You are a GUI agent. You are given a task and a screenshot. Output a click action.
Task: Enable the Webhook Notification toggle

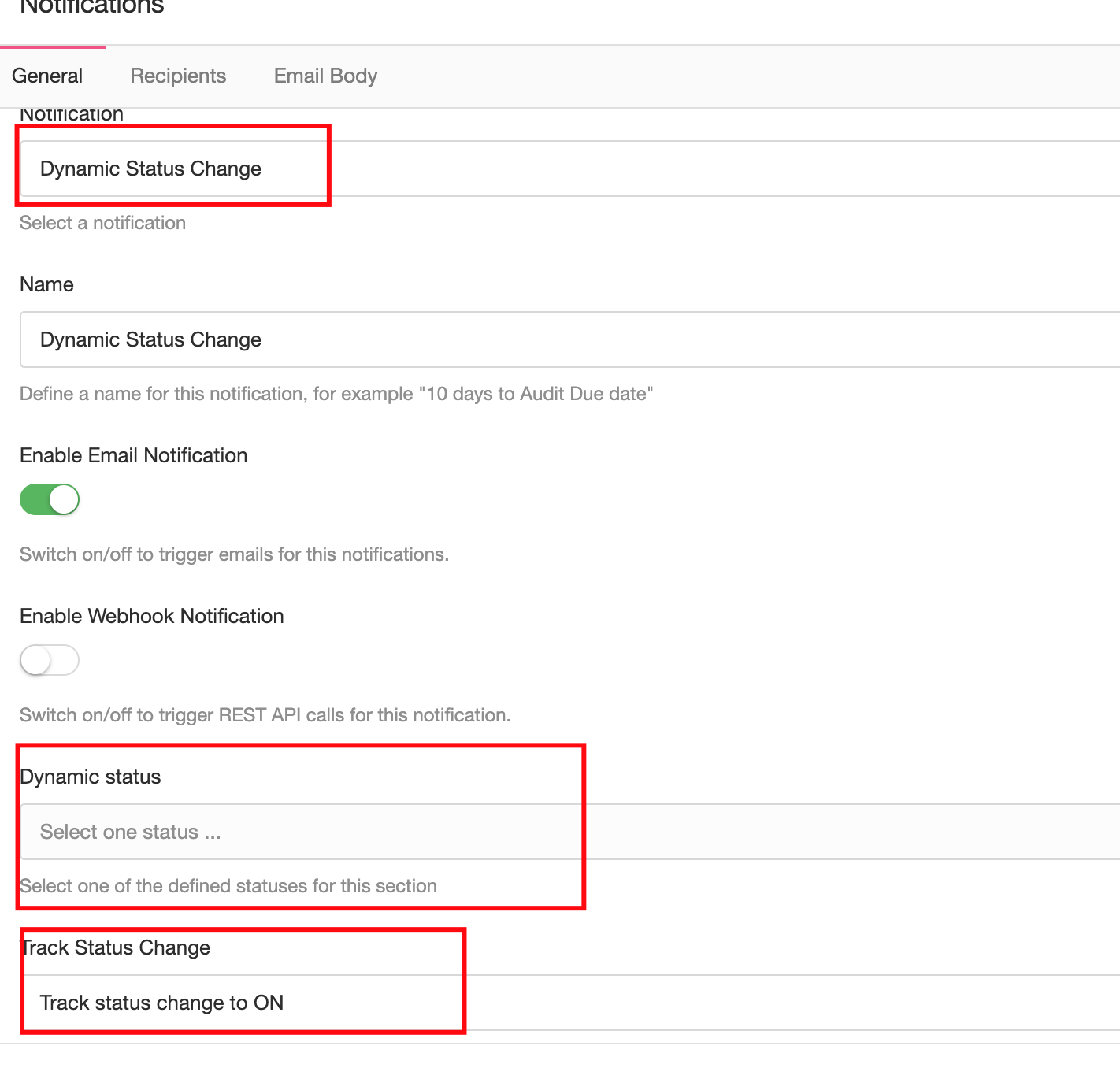(x=50, y=660)
